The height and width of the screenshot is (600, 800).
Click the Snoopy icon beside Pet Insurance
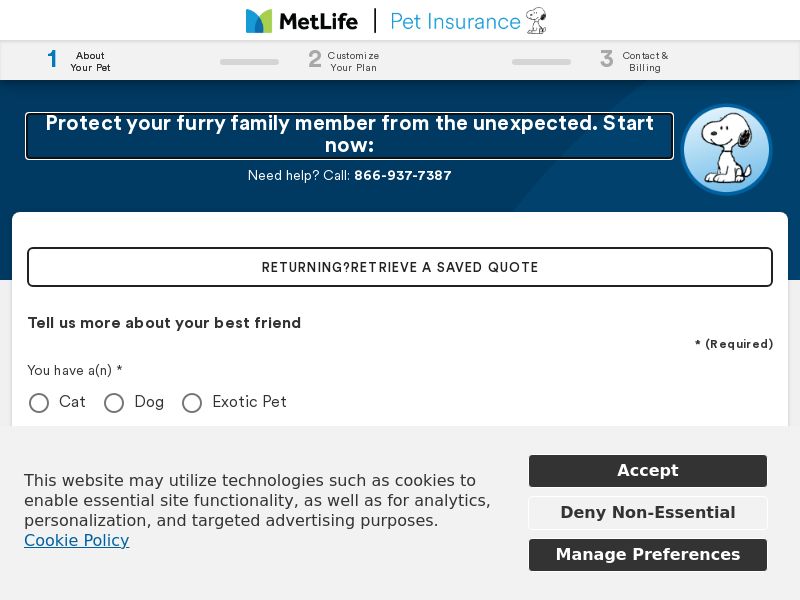coord(535,20)
